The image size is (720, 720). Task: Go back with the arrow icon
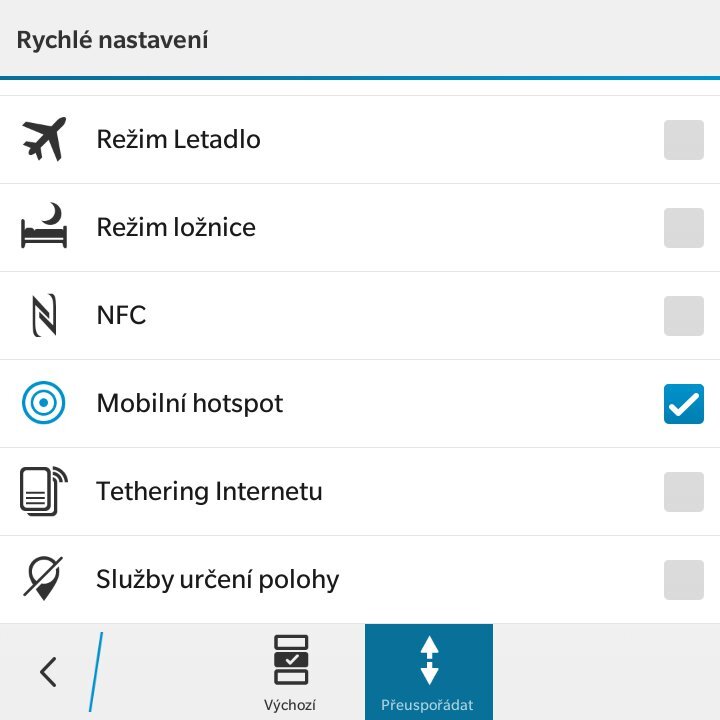(x=47, y=671)
